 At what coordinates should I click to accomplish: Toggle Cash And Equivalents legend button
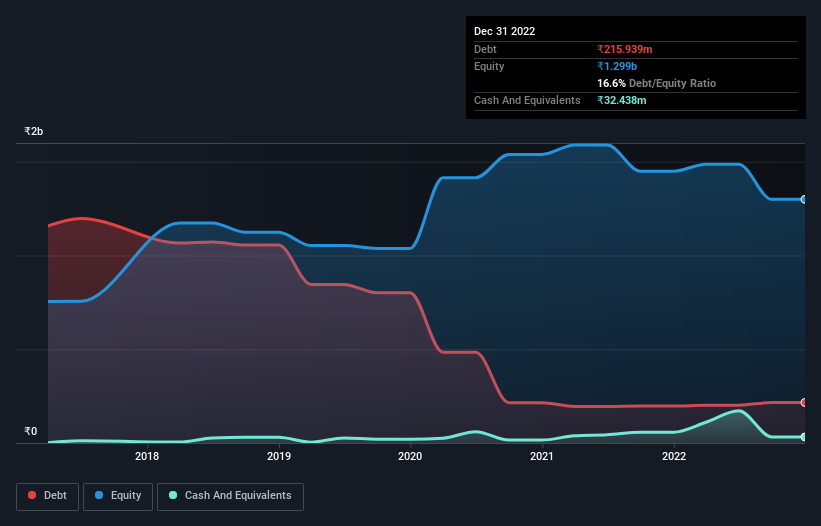coord(230,496)
